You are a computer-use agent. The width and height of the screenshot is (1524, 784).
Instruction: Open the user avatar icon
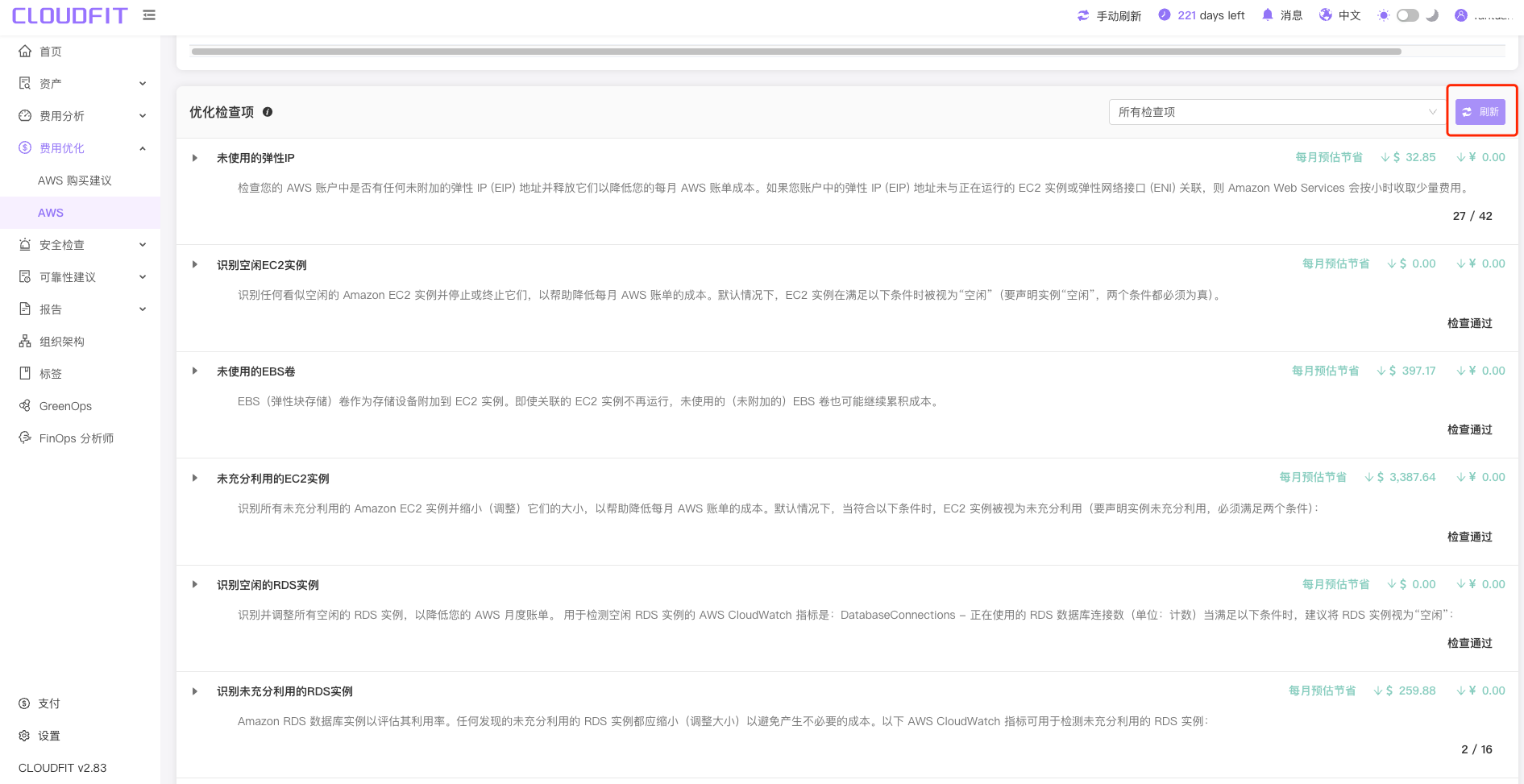1461,15
